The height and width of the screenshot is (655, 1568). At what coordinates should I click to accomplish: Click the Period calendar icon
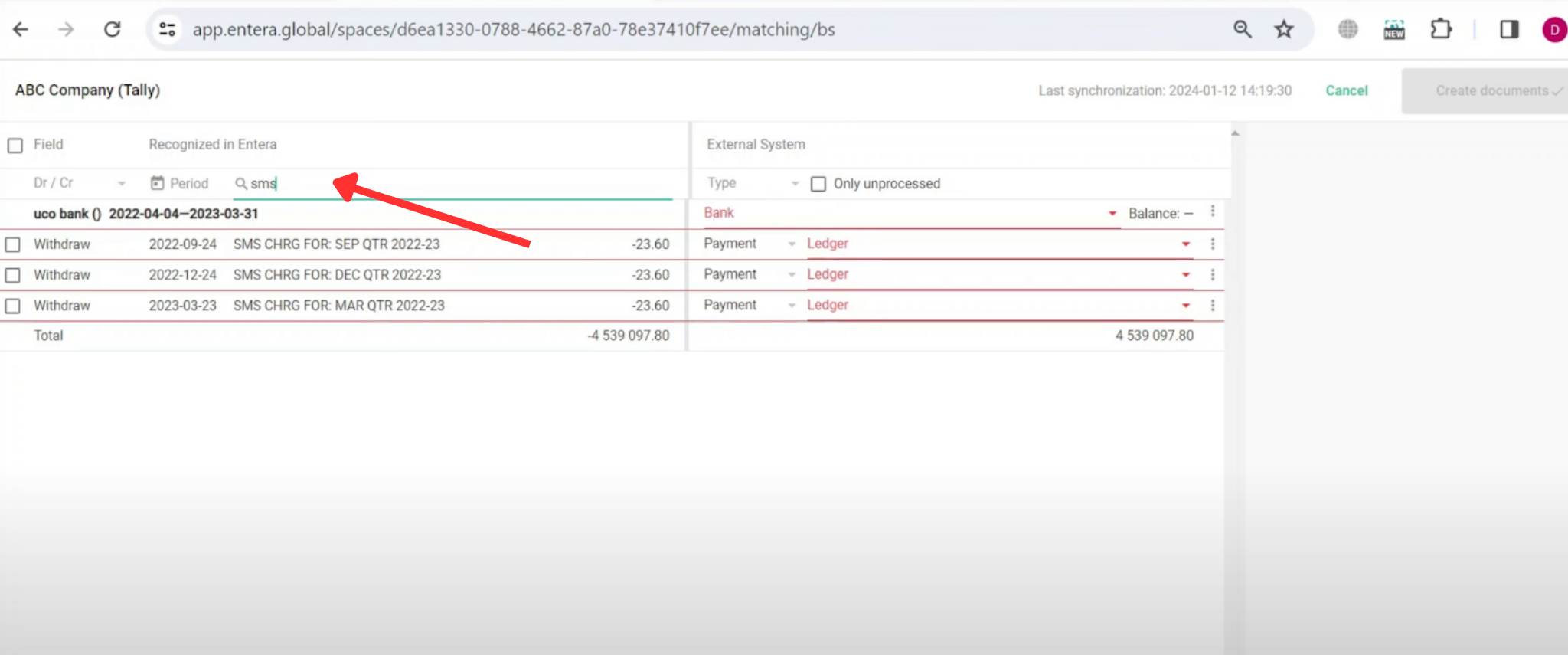coord(157,183)
